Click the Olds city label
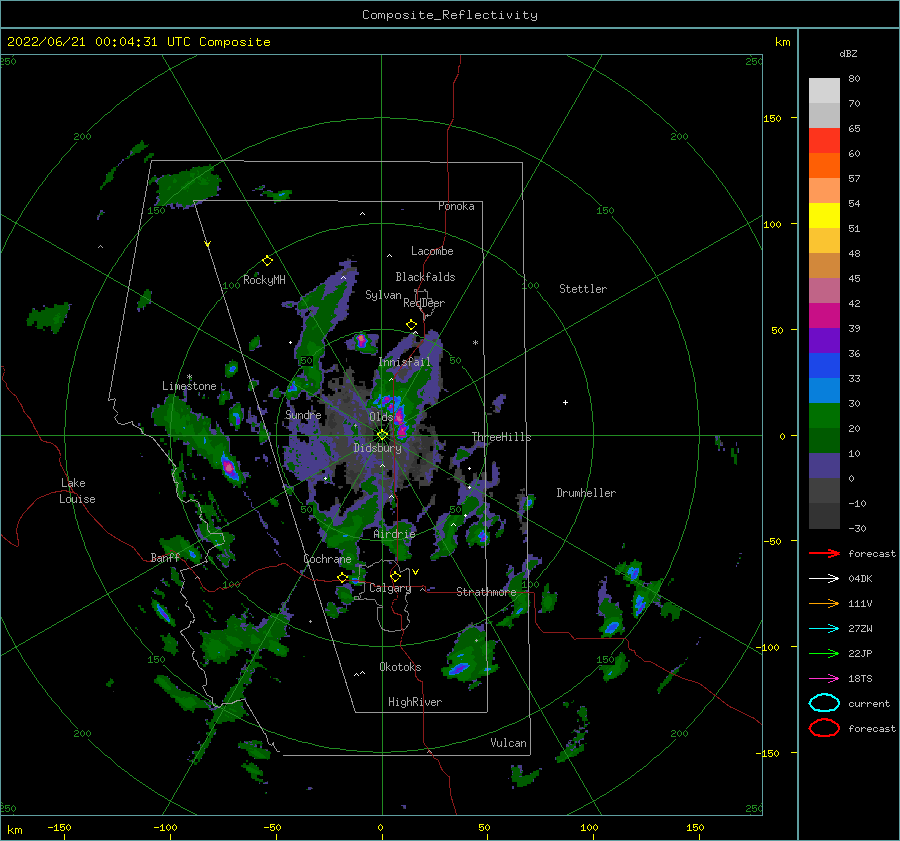The image size is (900, 841). pyautogui.click(x=381, y=417)
